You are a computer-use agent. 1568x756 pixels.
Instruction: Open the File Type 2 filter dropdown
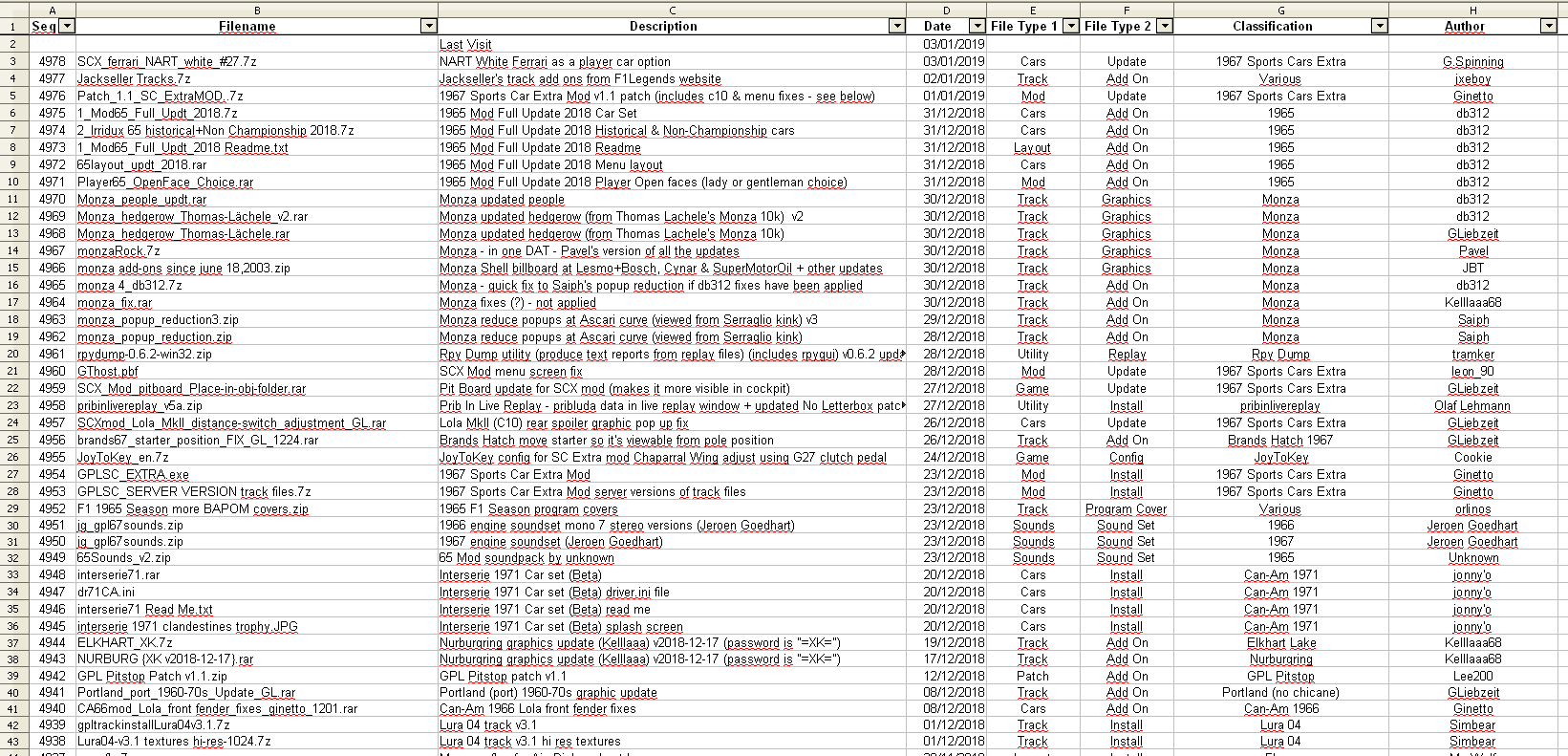1165,26
